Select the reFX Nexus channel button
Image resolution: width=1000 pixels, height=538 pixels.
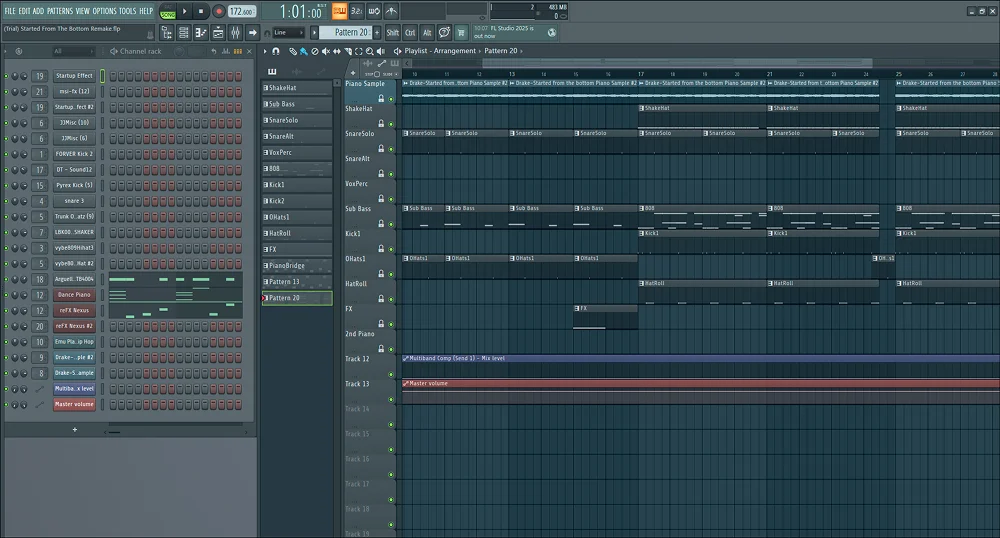74,310
